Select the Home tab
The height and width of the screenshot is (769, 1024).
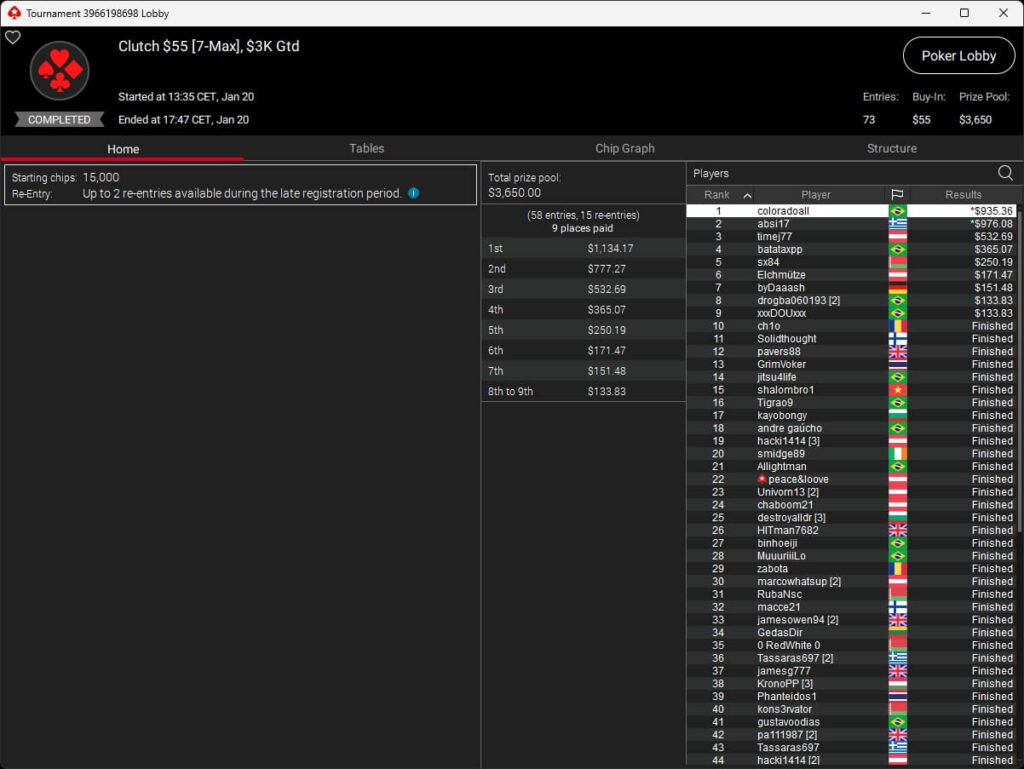123,149
